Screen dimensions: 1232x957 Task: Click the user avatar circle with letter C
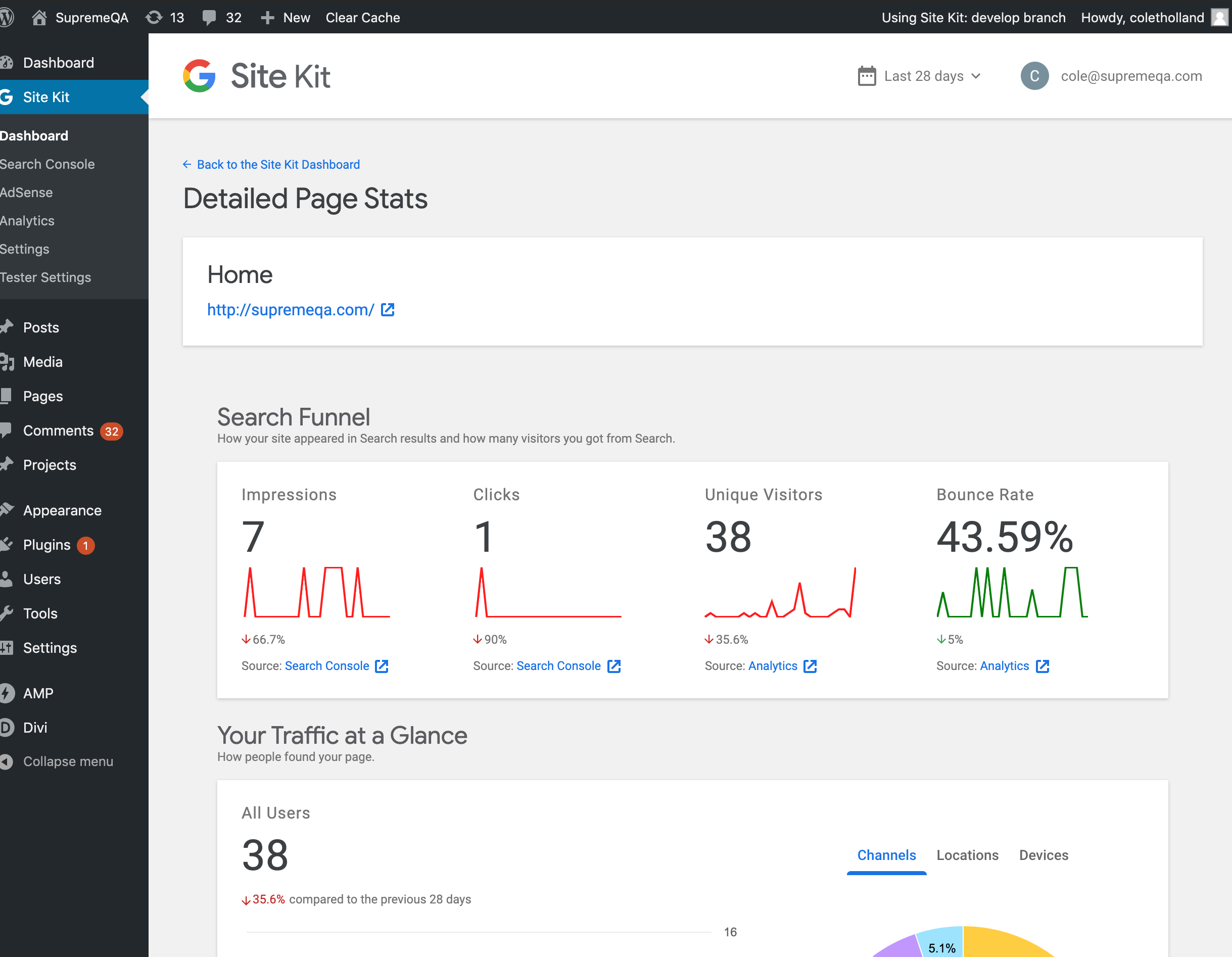coord(1034,76)
